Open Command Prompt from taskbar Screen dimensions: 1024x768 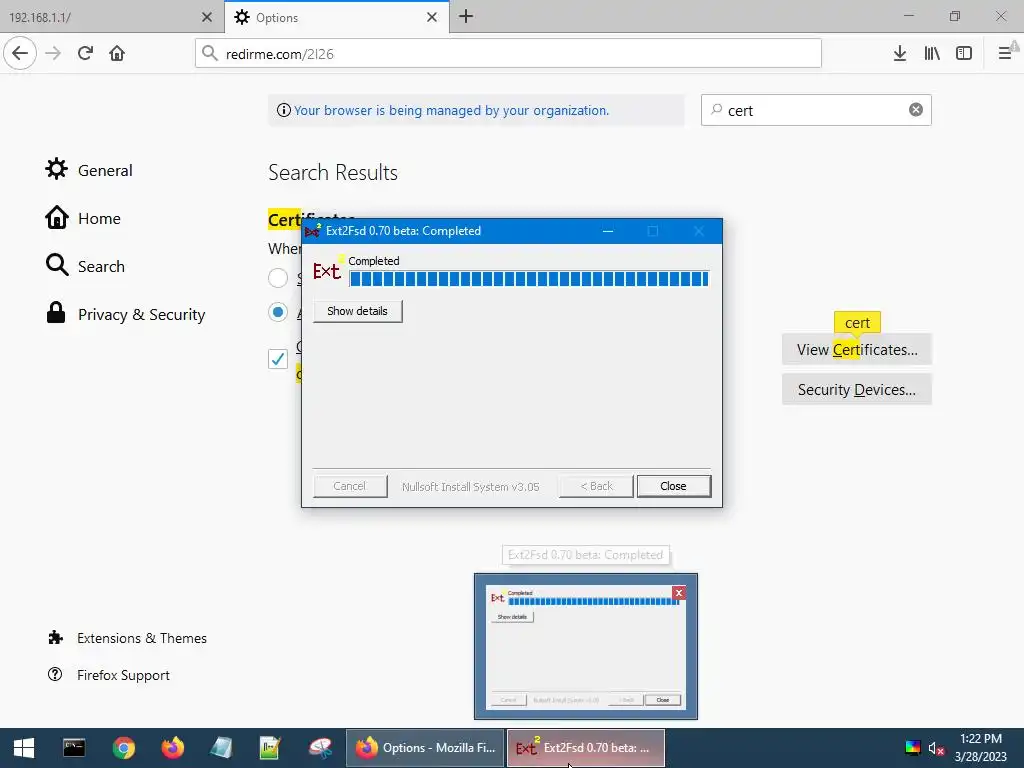point(74,748)
